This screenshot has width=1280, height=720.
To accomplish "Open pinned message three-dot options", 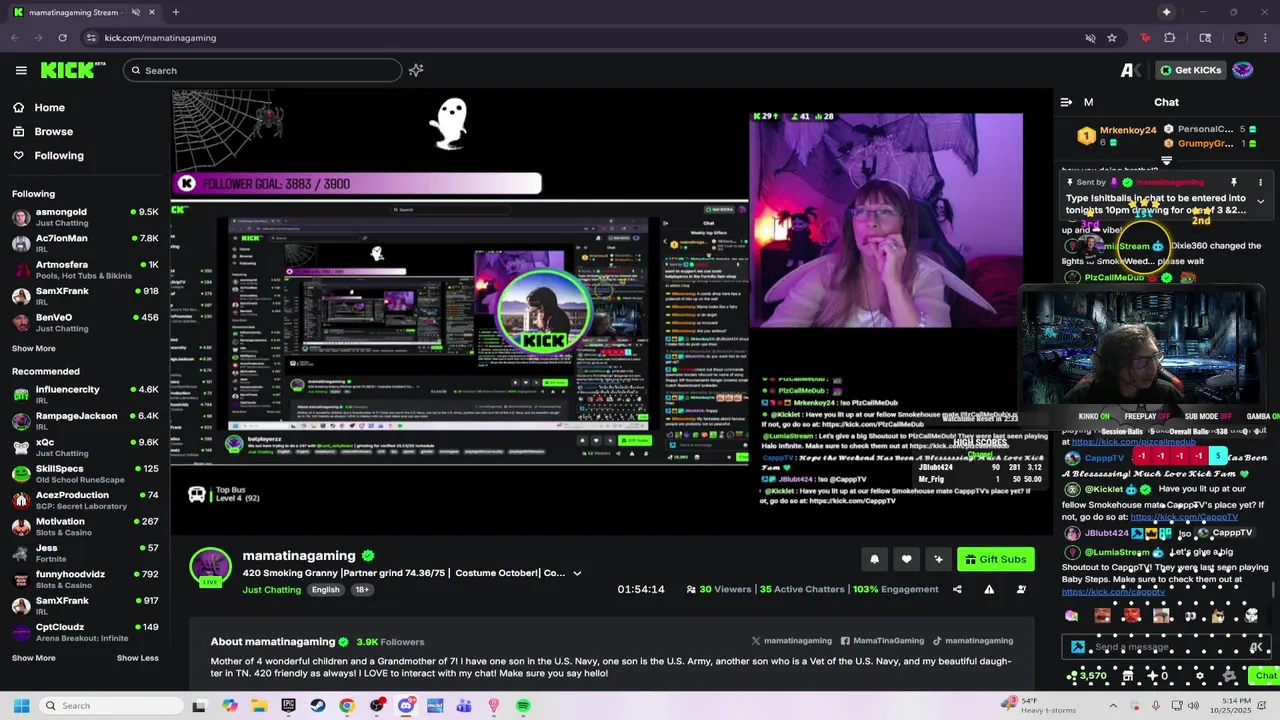I will click(x=1260, y=183).
